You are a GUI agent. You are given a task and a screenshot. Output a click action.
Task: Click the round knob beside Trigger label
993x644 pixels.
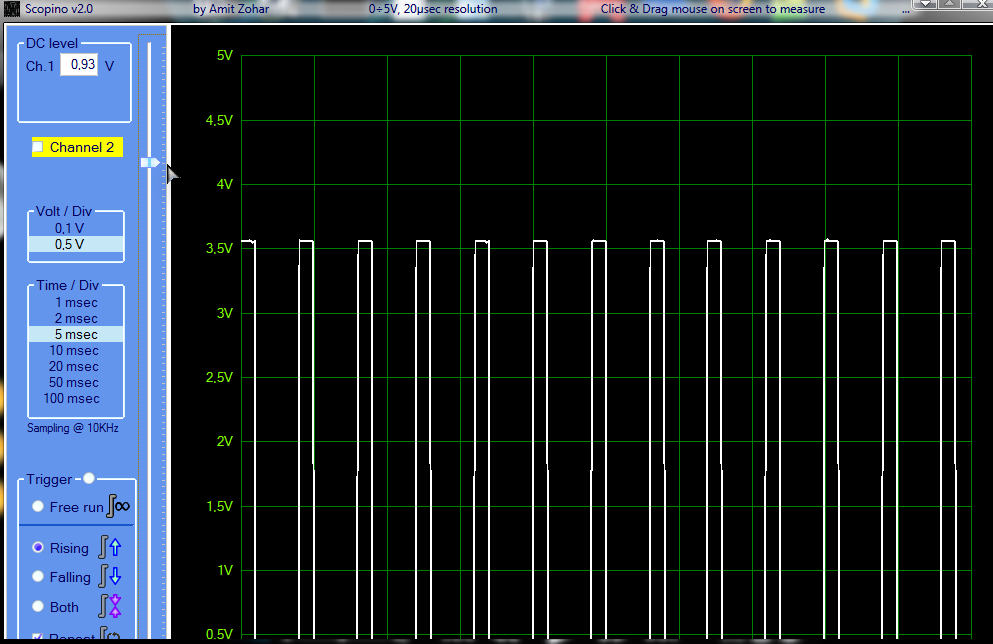click(89, 479)
